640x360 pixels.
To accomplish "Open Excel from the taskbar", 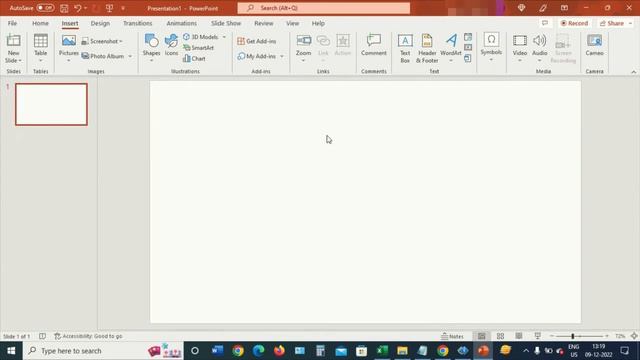I will [x=382, y=351].
